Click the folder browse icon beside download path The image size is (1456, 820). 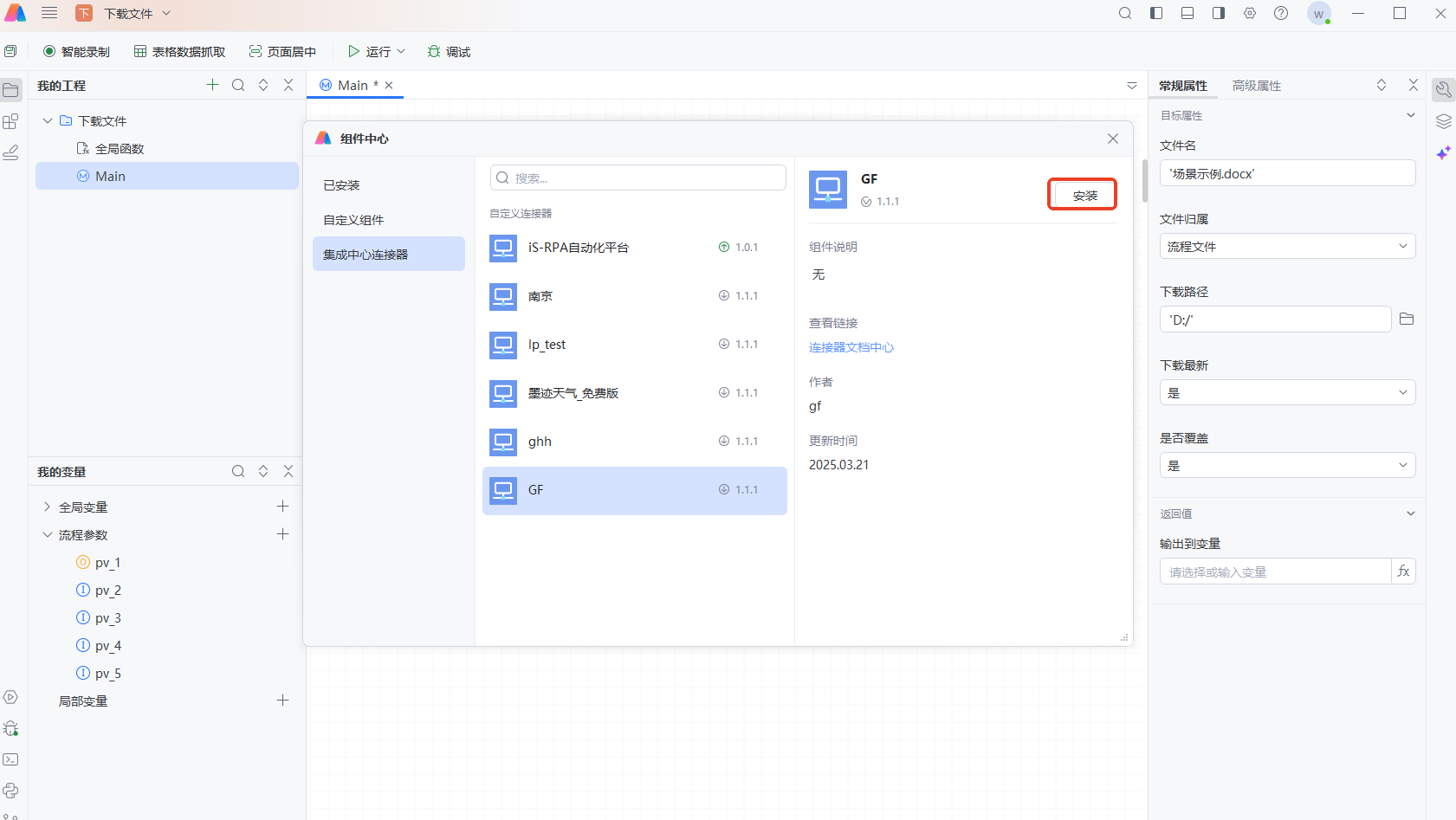point(1406,320)
